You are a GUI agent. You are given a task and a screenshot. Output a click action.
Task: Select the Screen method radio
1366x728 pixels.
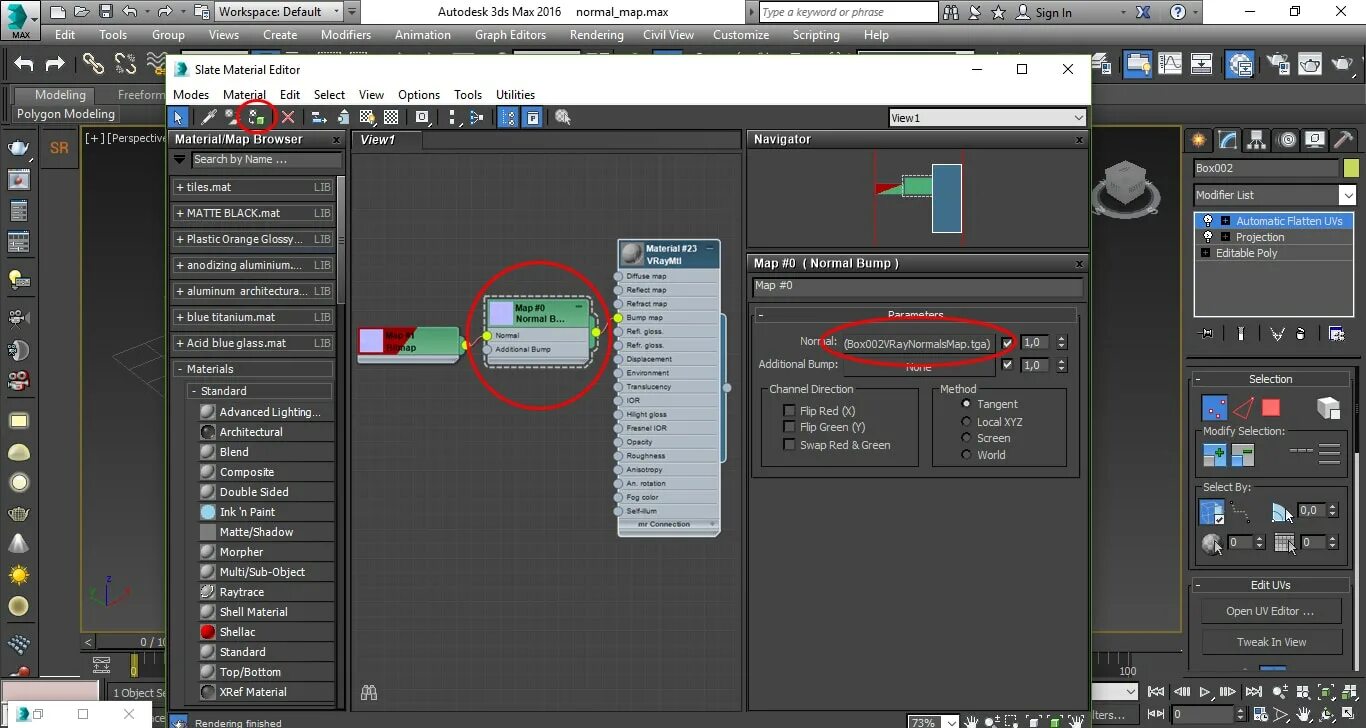coord(966,438)
